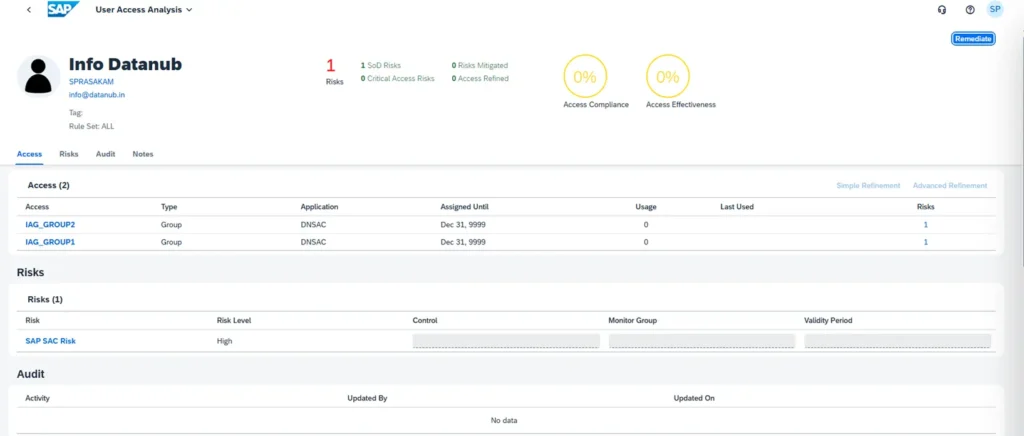Click the Simple Refinement button
Screen dimensions: 1024x436
(x=868, y=186)
